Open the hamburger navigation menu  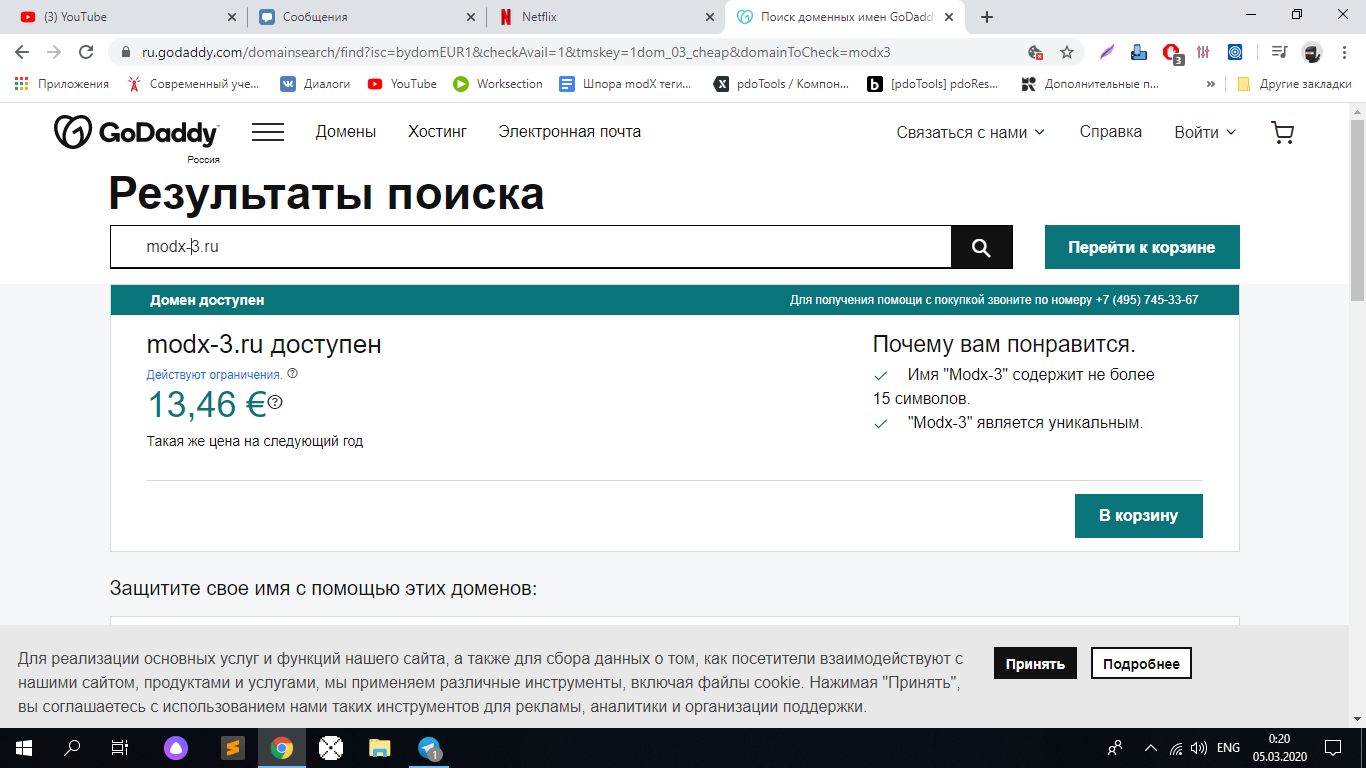(x=268, y=132)
